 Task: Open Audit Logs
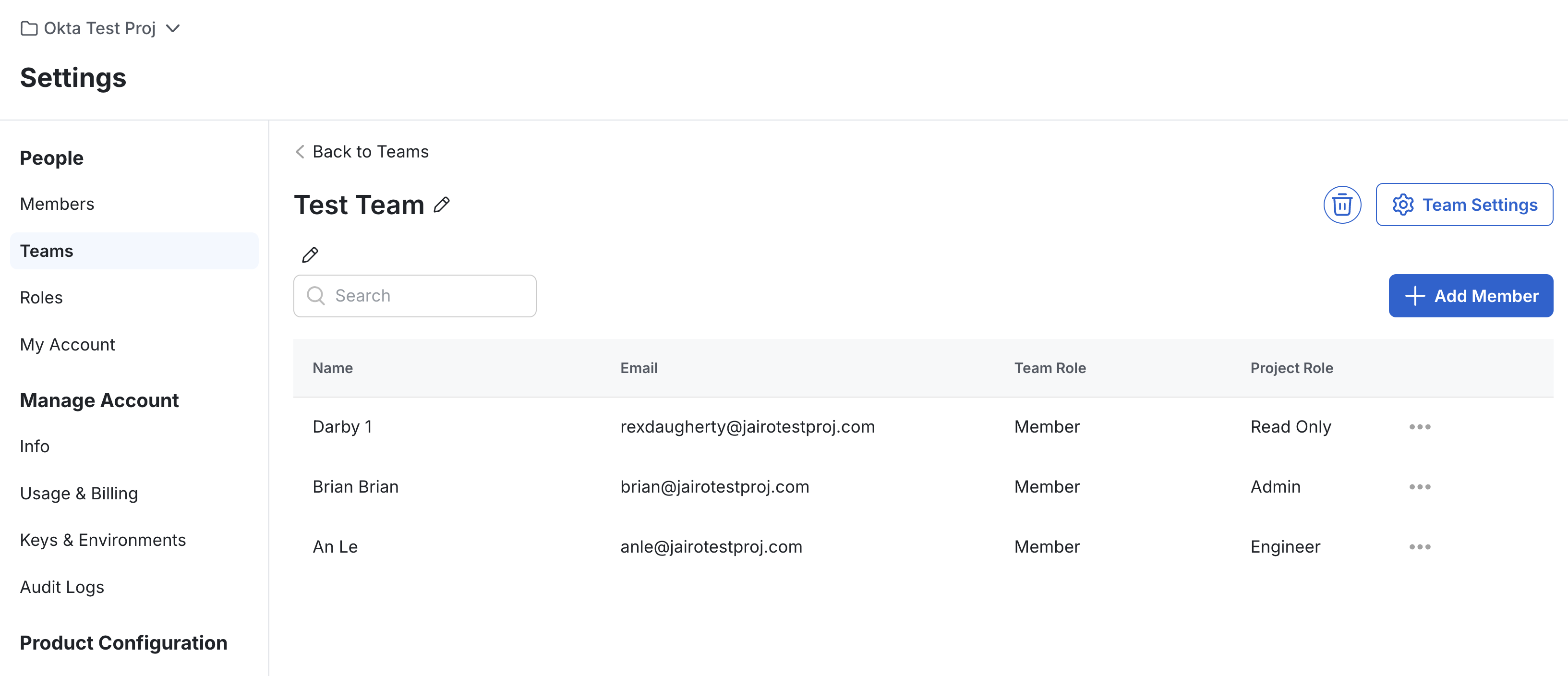[61, 587]
